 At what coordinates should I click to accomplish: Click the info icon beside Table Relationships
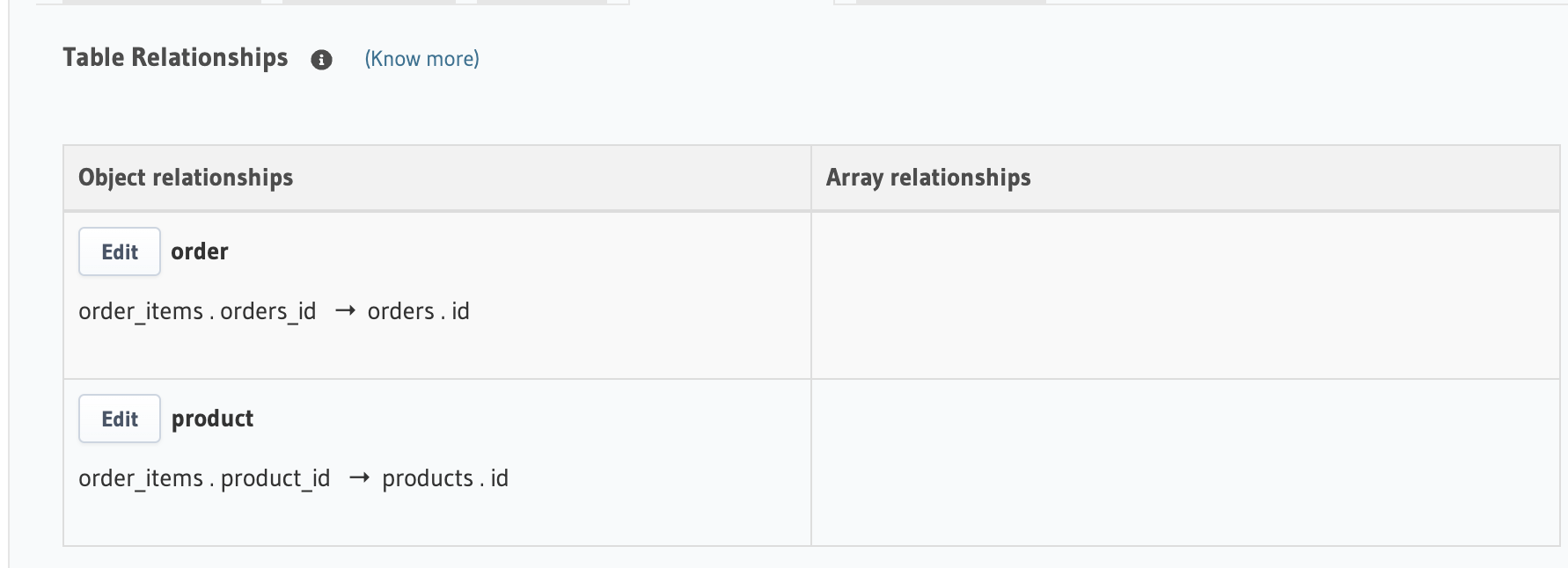point(322,60)
